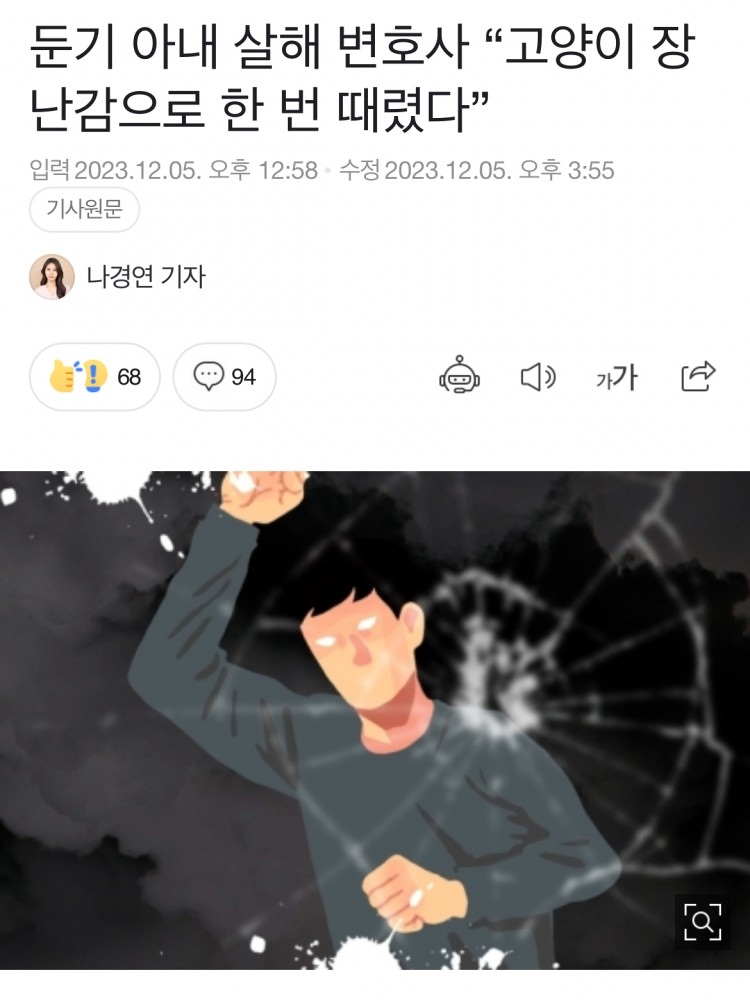Open the AI summary robot icon
Screen dimensions: 750x1000
tap(459, 376)
